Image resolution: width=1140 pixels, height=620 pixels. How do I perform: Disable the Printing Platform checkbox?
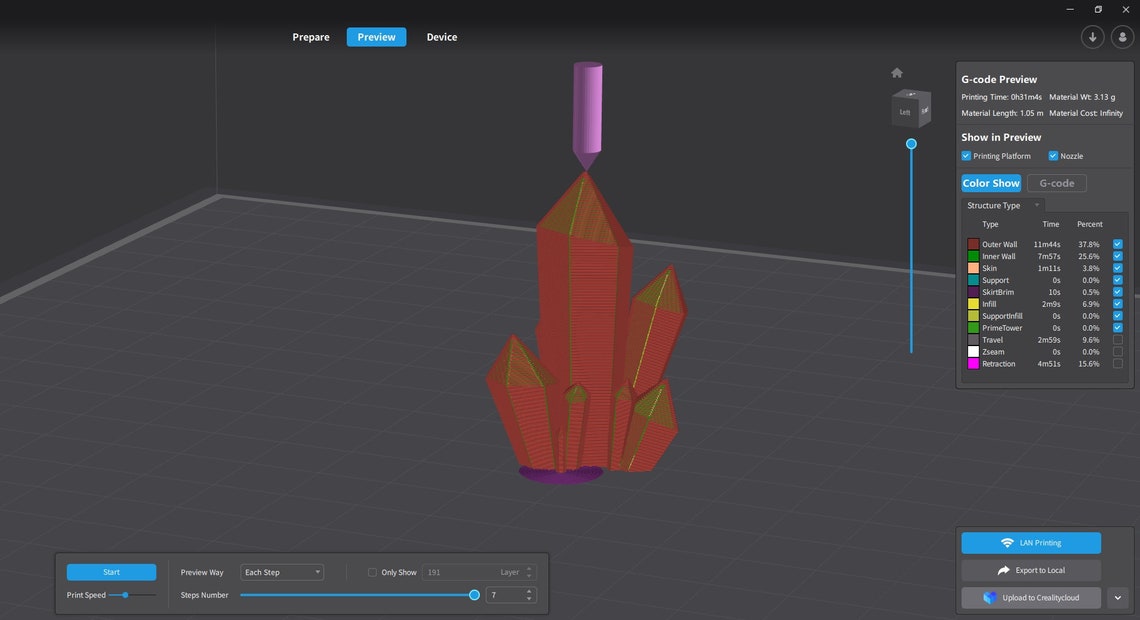tap(966, 156)
